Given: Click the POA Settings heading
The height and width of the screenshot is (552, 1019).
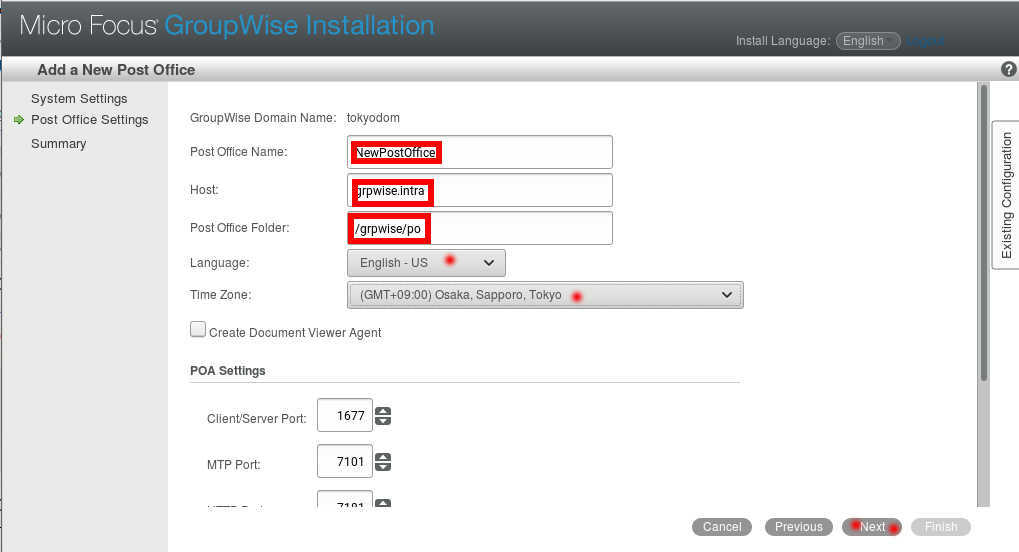Looking at the screenshot, I should (x=227, y=371).
